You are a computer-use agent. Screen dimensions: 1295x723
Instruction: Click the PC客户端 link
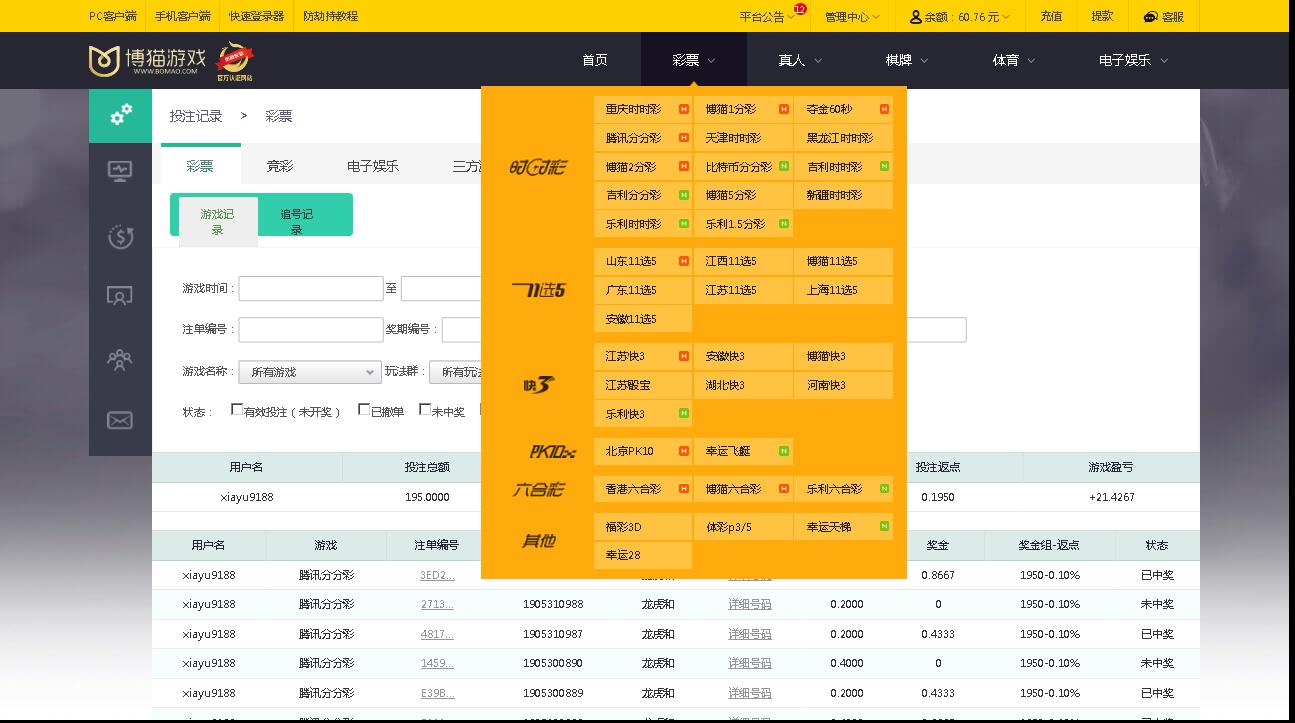point(113,17)
